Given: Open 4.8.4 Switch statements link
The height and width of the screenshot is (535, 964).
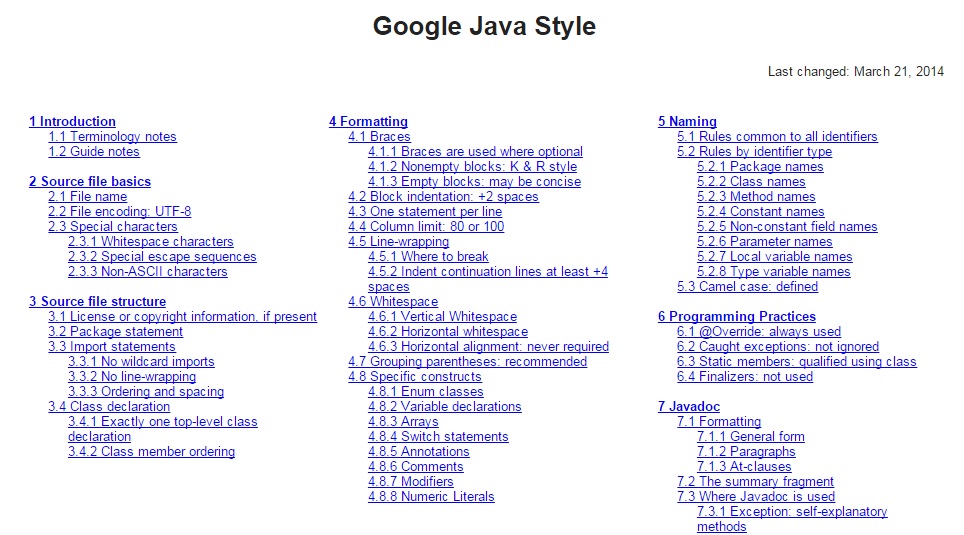Looking at the screenshot, I should point(438,437).
